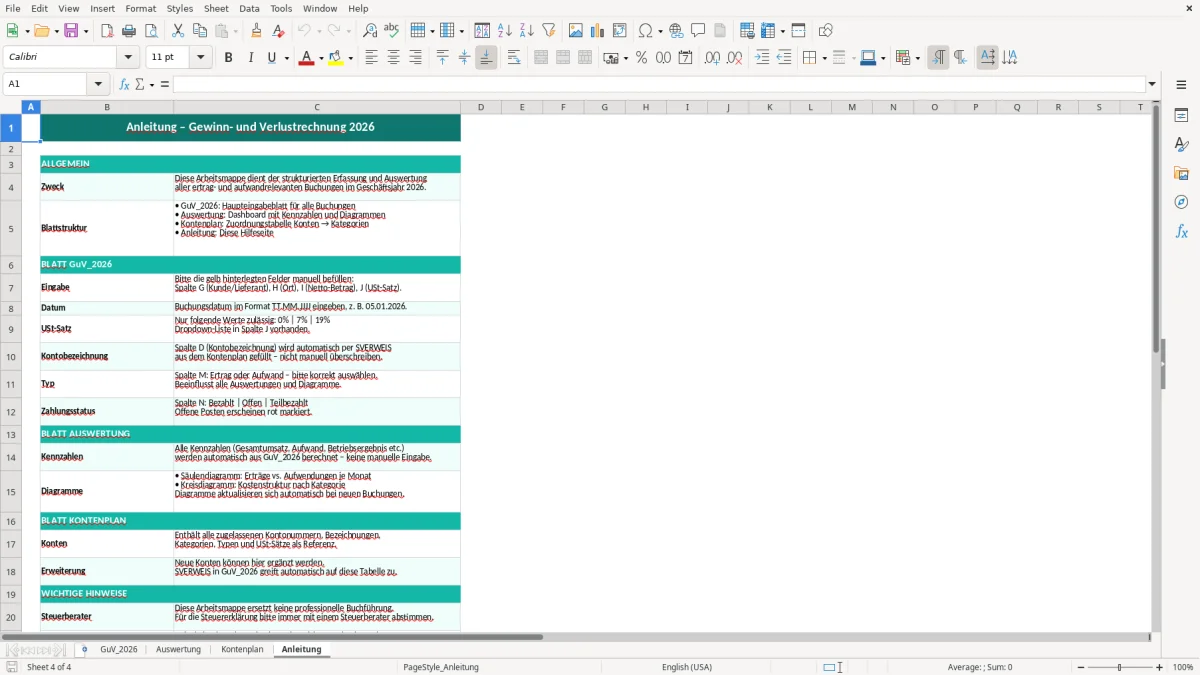This screenshot has height=675, width=1200.
Task: Open the Tools menu
Action: click(x=281, y=8)
